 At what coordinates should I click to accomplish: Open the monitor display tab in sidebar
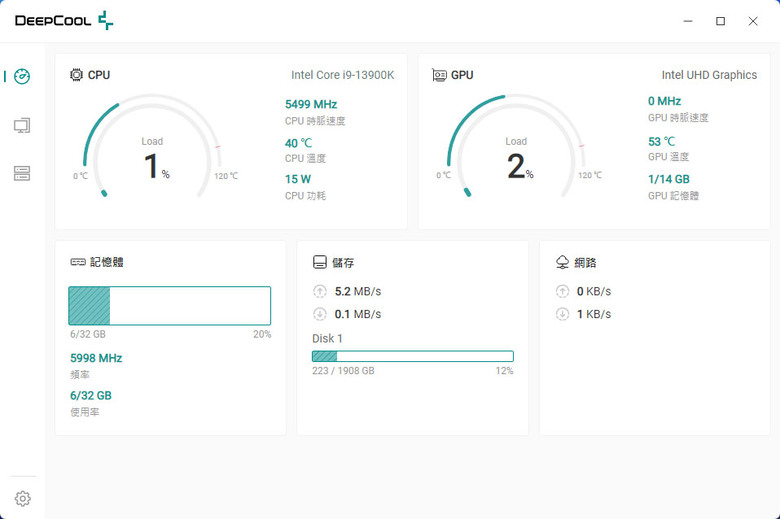[x=22, y=125]
